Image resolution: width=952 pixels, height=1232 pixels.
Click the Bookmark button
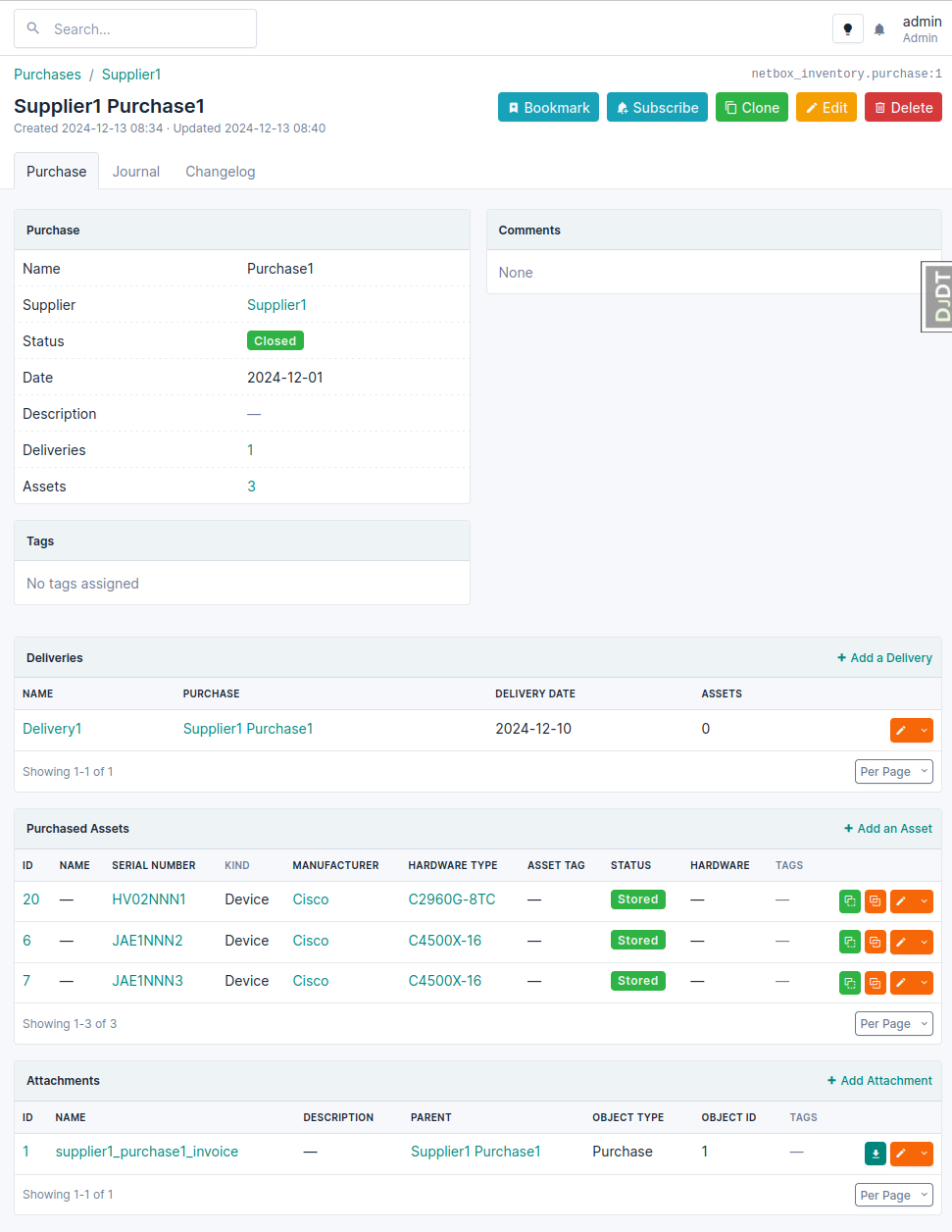(548, 108)
